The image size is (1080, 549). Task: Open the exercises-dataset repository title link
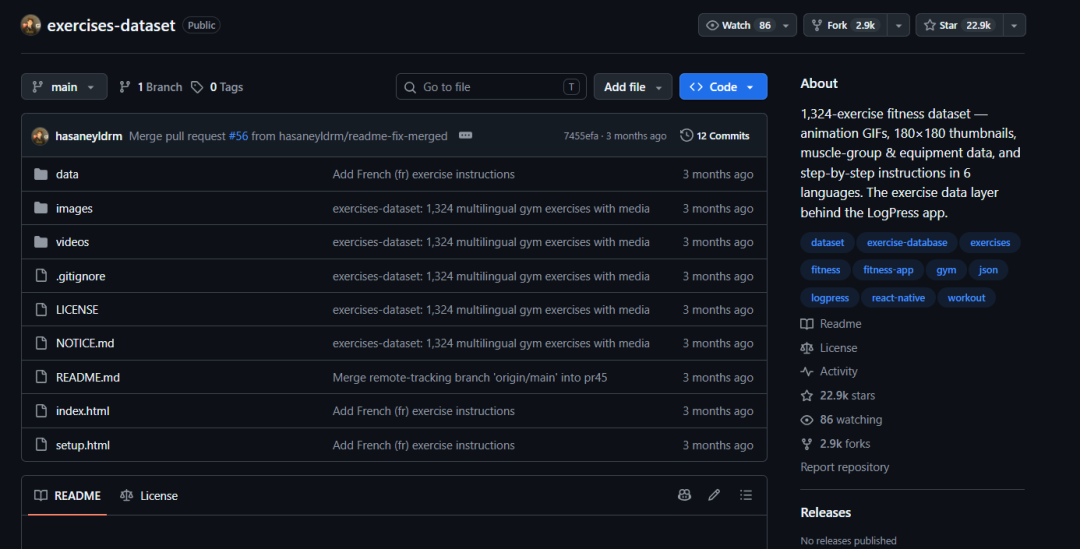coord(111,25)
